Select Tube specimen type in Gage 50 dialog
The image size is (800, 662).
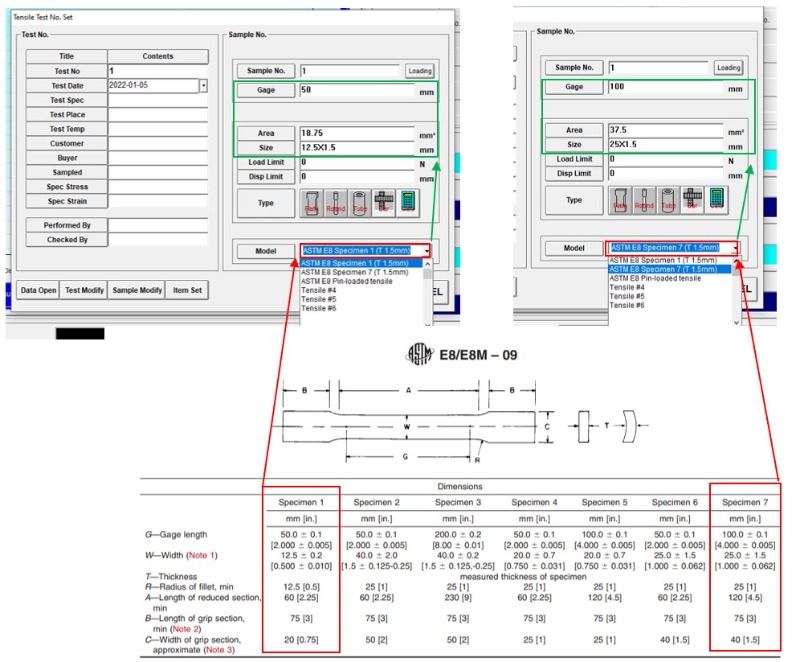coord(360,203)
